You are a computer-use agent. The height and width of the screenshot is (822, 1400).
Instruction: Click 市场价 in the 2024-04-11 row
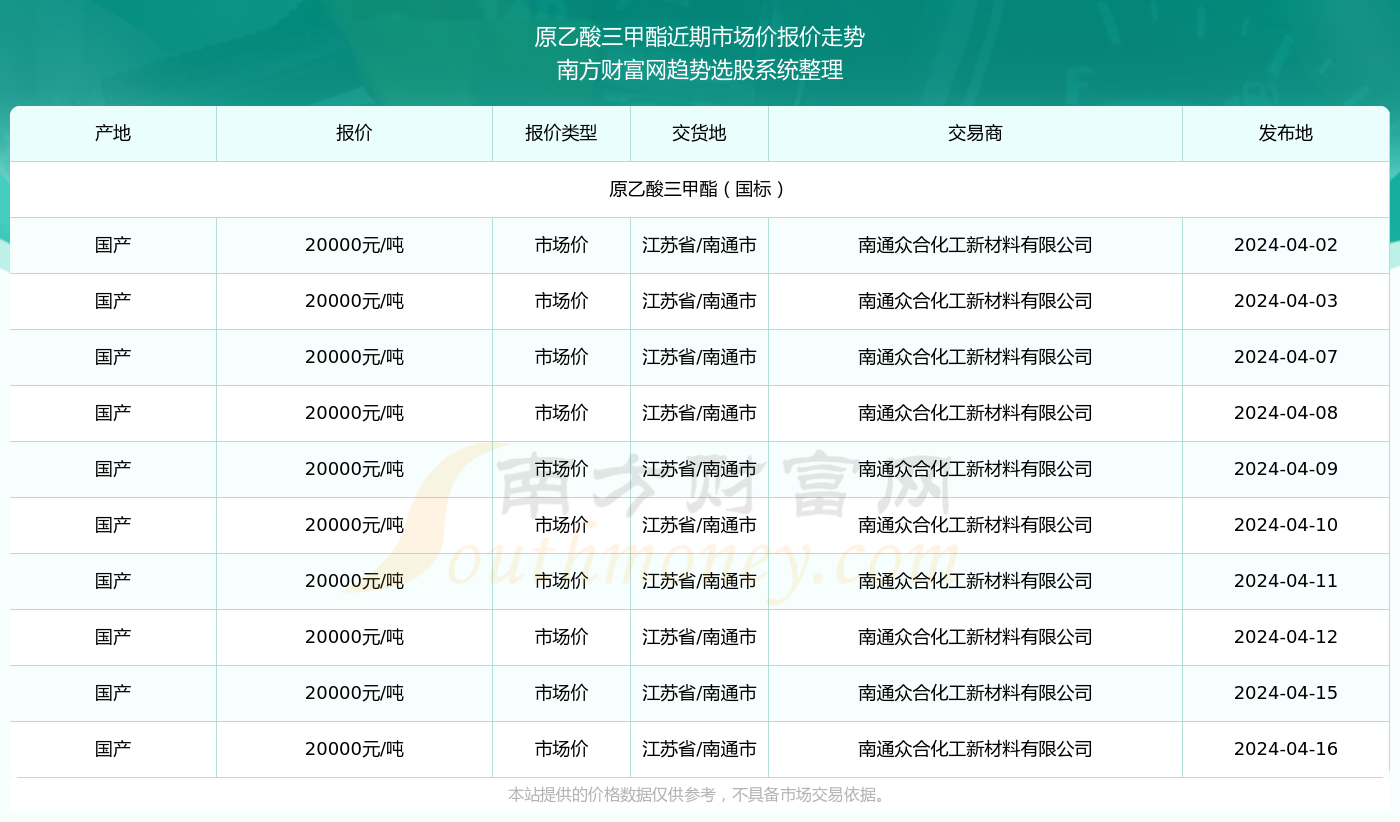[x=561, y=581]
